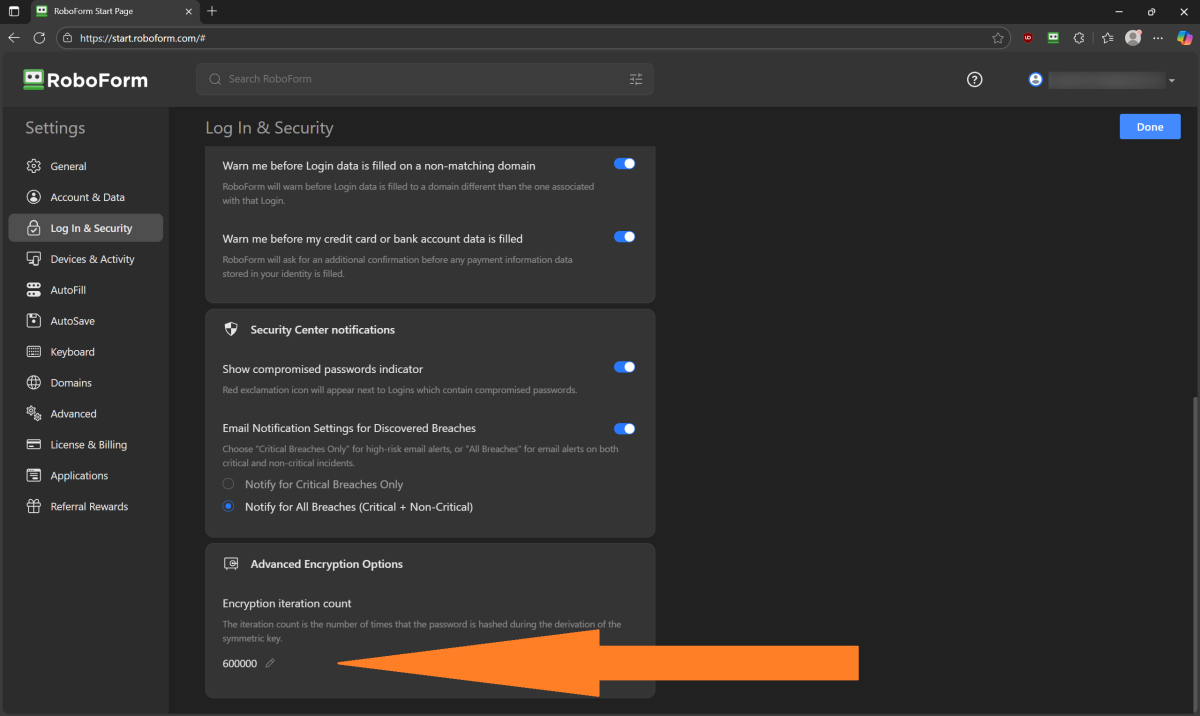The image size is (1200, 716).
Task: Open the Copilot sidebar icon
Action: [1184, 38]
